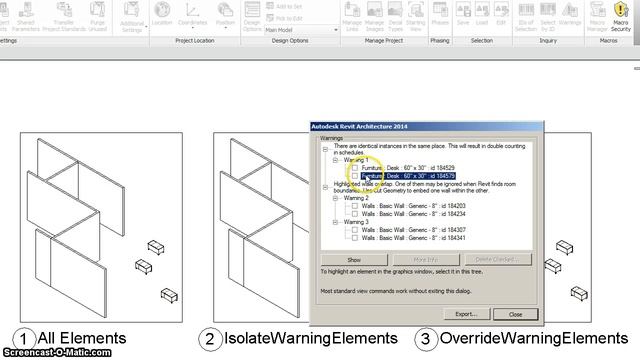
Task: Run Purge Unused tool
Action: coord(97,16)
